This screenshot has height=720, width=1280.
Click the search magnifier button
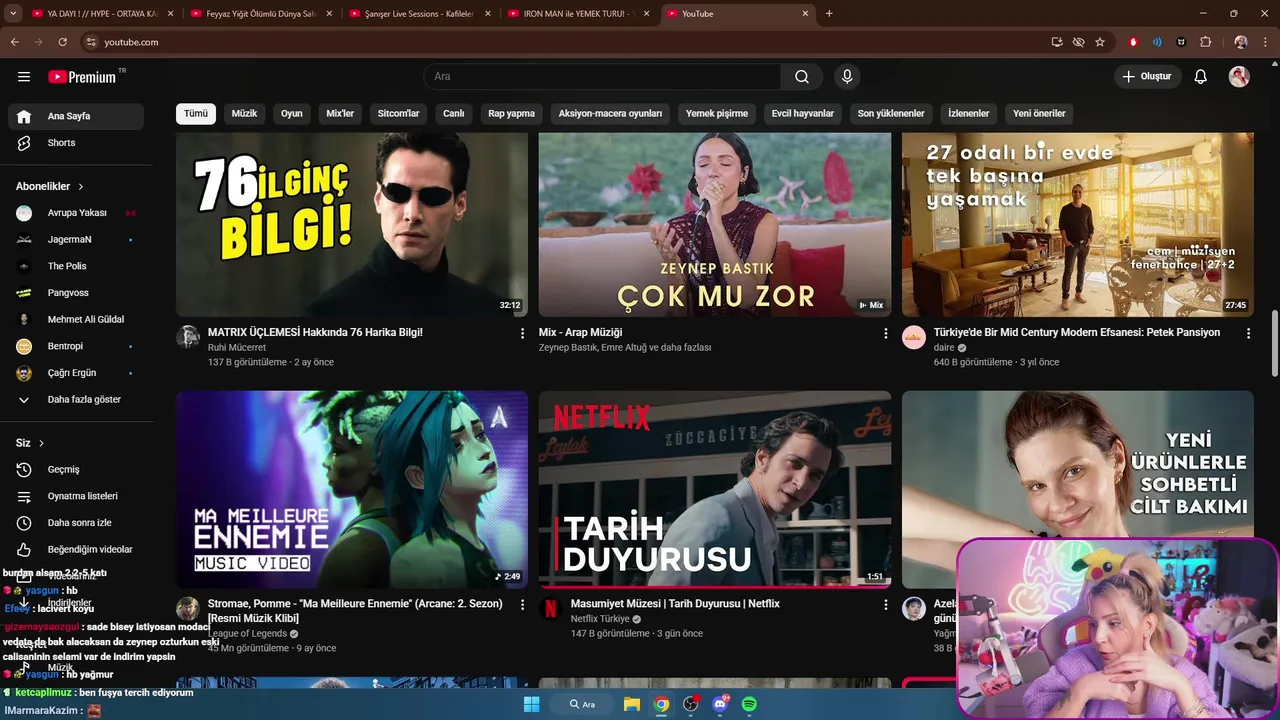click(802, 77)
